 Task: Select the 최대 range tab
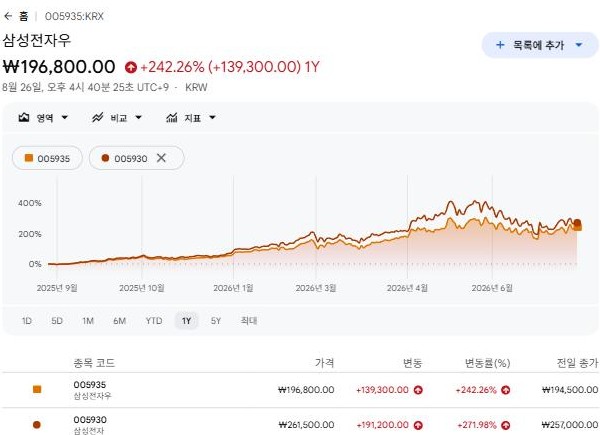[x=249, y=321]
